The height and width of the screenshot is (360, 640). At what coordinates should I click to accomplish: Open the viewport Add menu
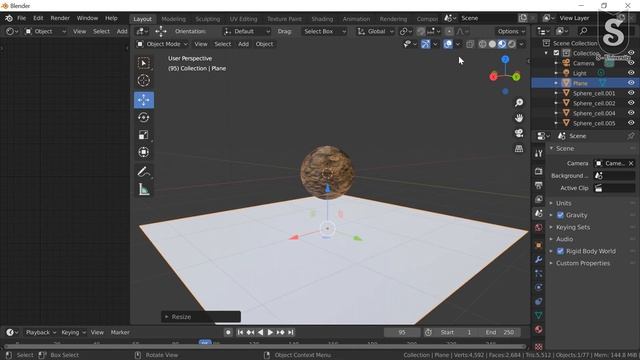tap(243, 44)
